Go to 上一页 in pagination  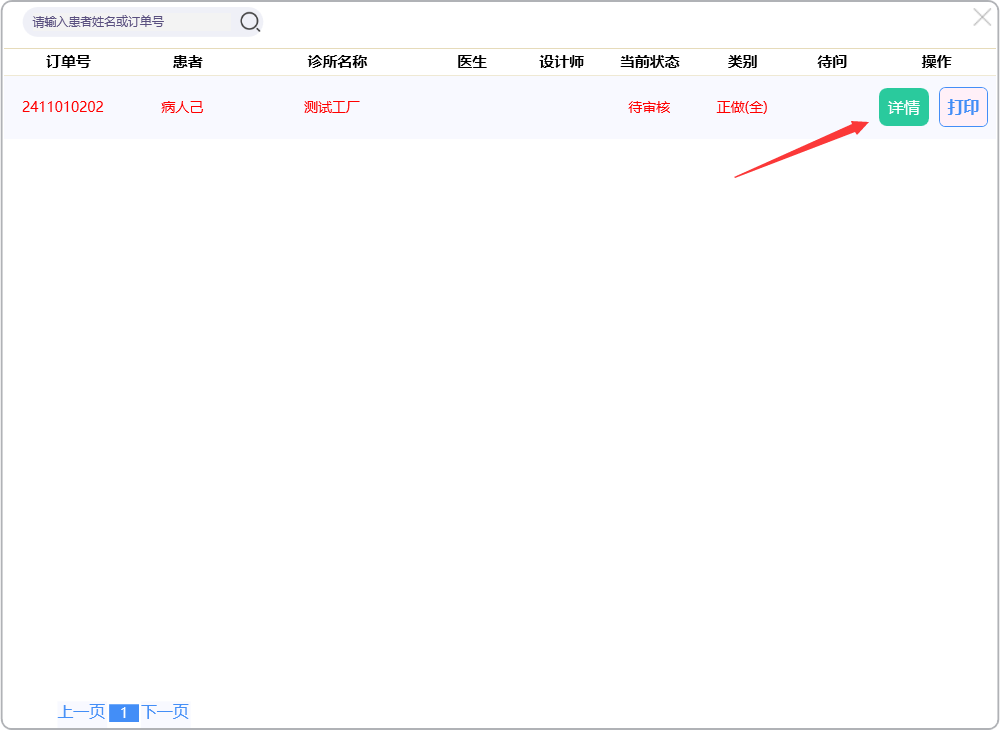click(x=81, y=712)
